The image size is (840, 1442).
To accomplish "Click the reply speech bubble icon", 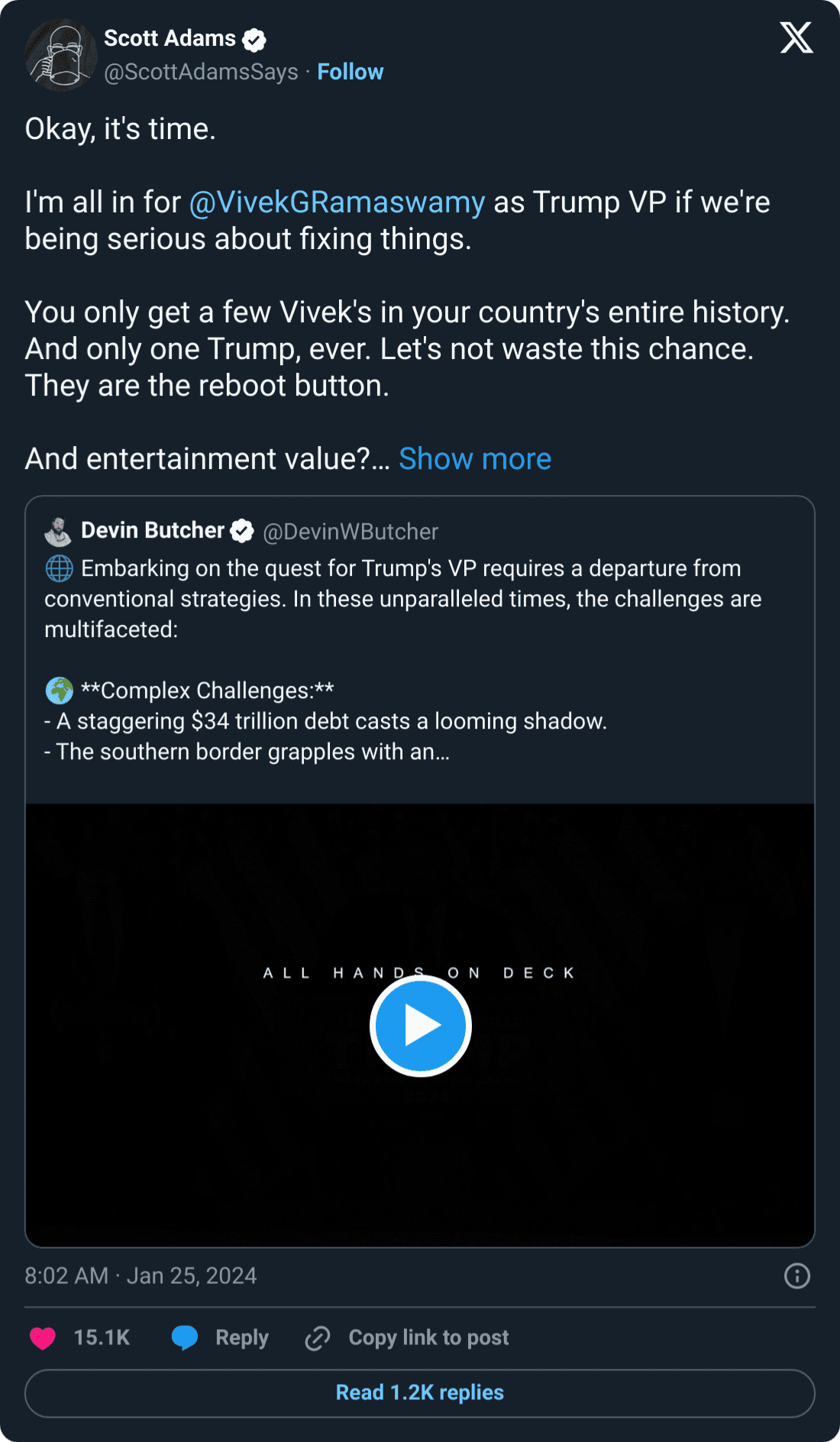I will coord(185,1338).
